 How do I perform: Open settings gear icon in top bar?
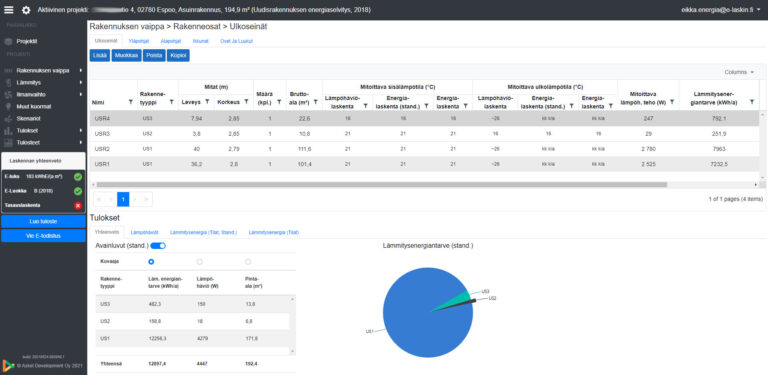pos(26,10)
